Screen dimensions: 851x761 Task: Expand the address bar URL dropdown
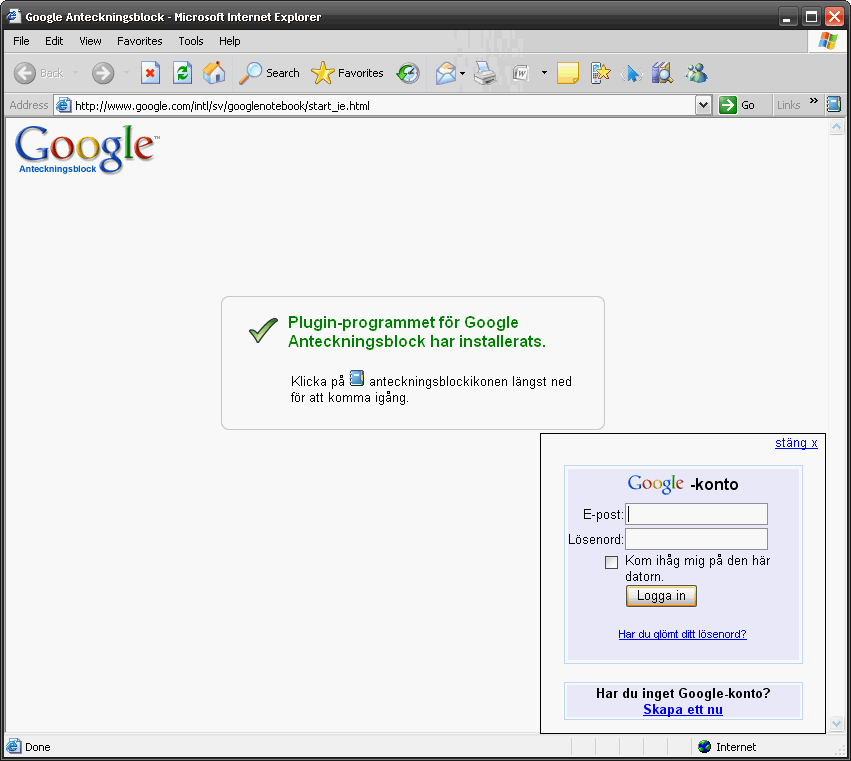[703, 105]
